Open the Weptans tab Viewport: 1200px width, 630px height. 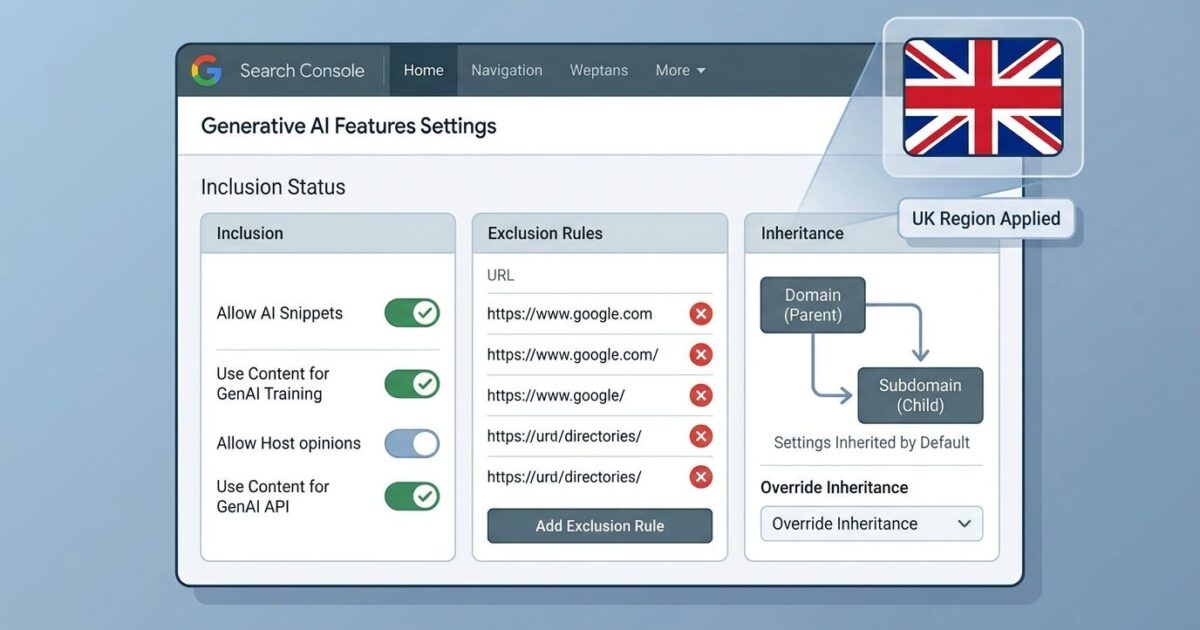tap(599, 70)
